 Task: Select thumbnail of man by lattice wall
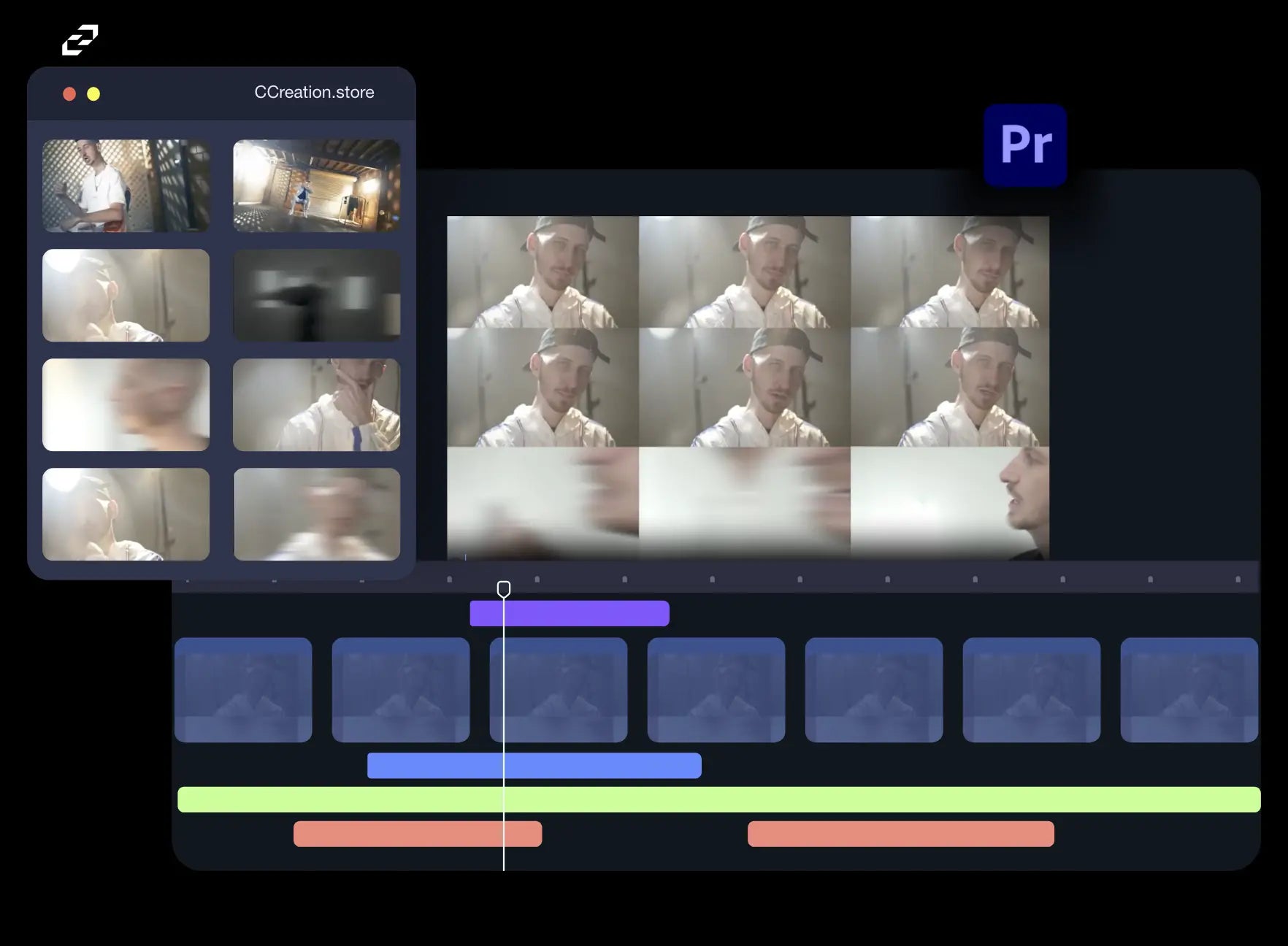pyautogui.click(x=126, y=186)
